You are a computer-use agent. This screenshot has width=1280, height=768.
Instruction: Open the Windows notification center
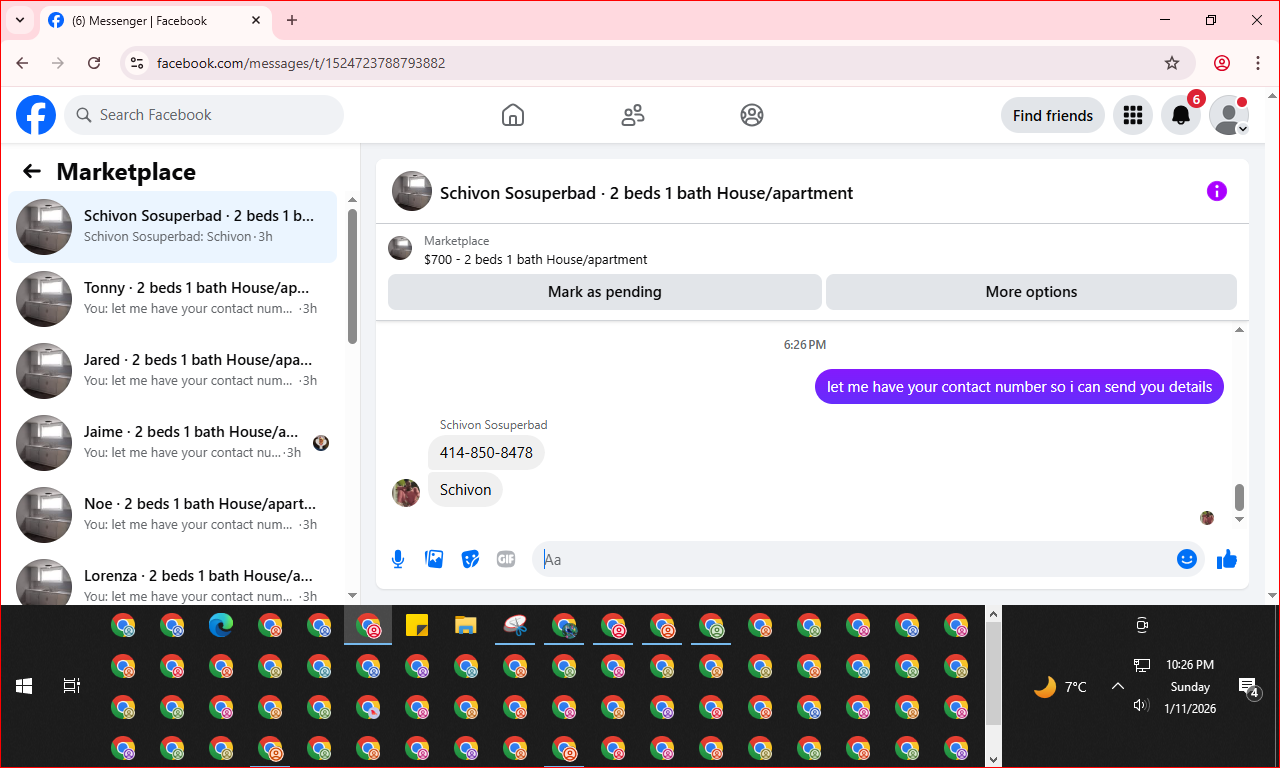click(1248, 687)
